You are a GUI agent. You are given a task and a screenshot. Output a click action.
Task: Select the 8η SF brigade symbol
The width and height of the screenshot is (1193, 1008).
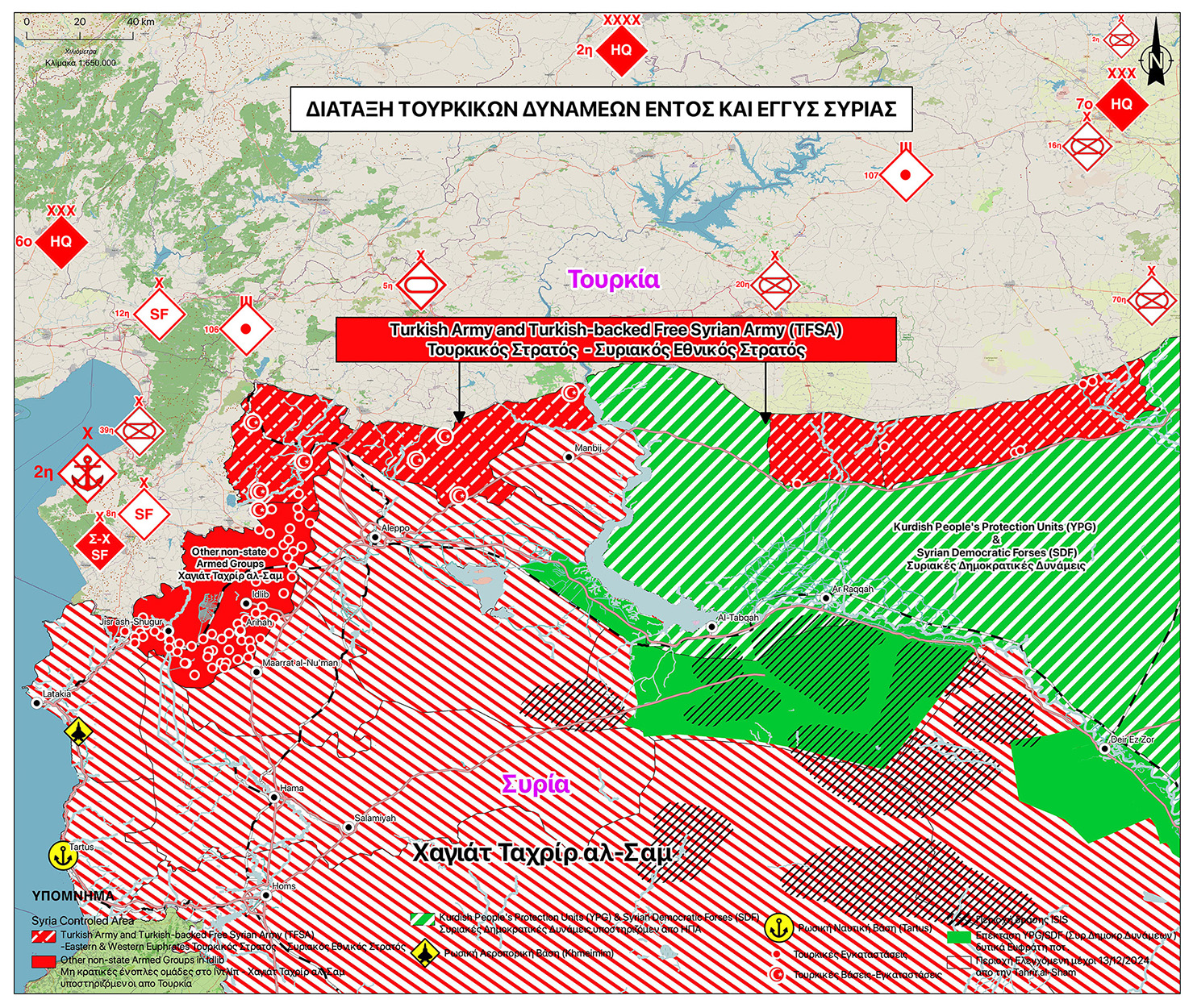point(144,514)
